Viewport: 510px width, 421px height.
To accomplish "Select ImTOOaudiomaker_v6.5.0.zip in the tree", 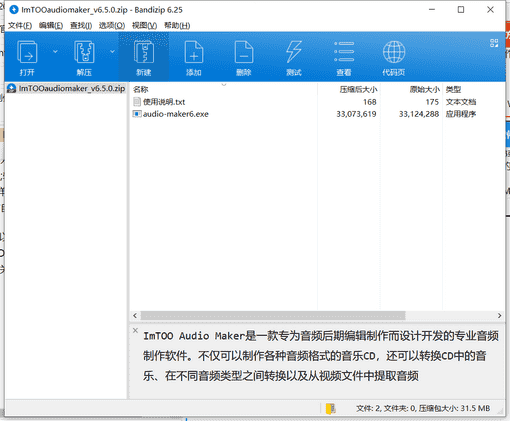I will pos(72,88).
